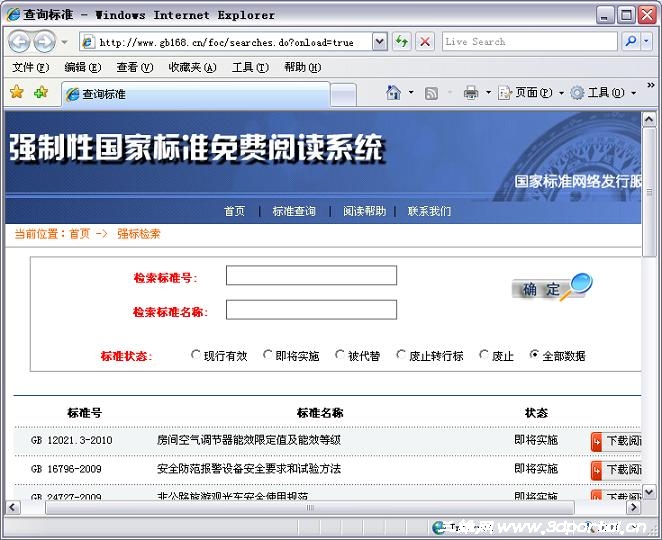Open search provider options dropdown
The height and width of the screenshot is (540, 662).
(646, 41)
